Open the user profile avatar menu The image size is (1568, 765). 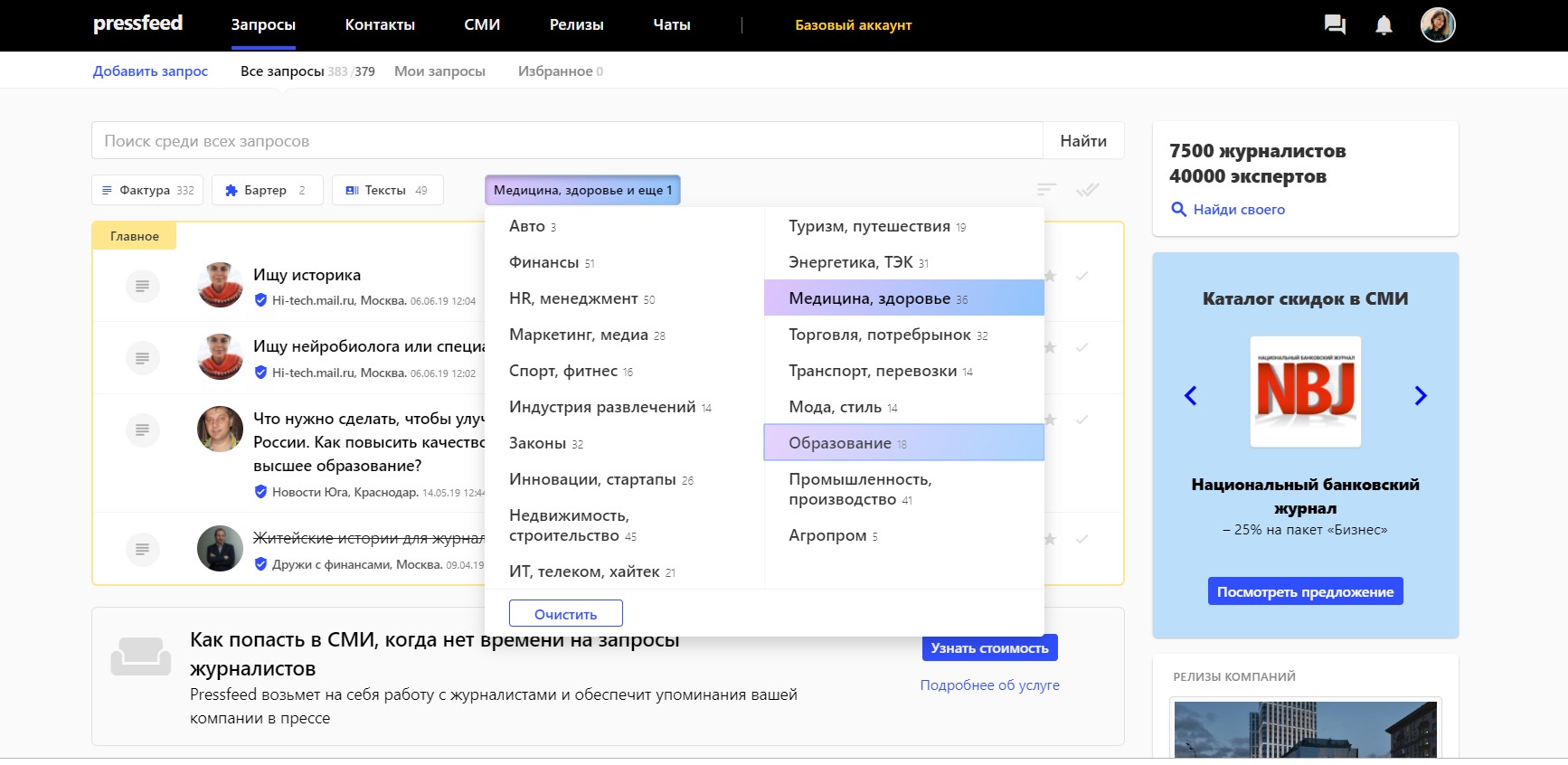(x=1437, y=25)
